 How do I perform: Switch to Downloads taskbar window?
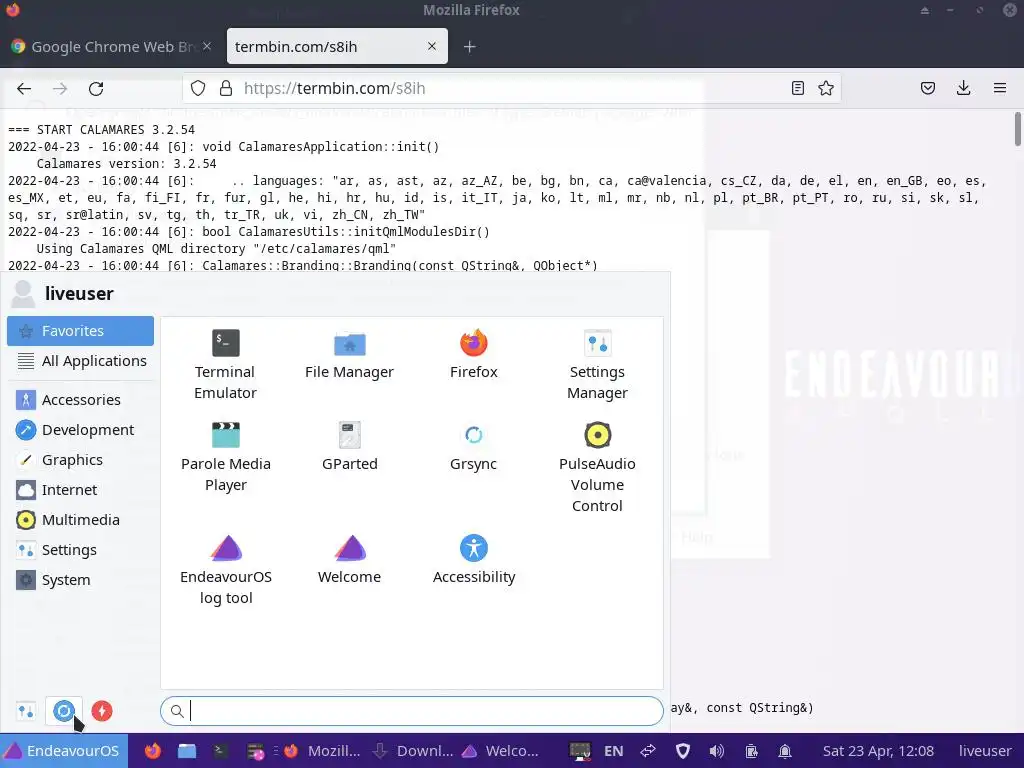413,751
